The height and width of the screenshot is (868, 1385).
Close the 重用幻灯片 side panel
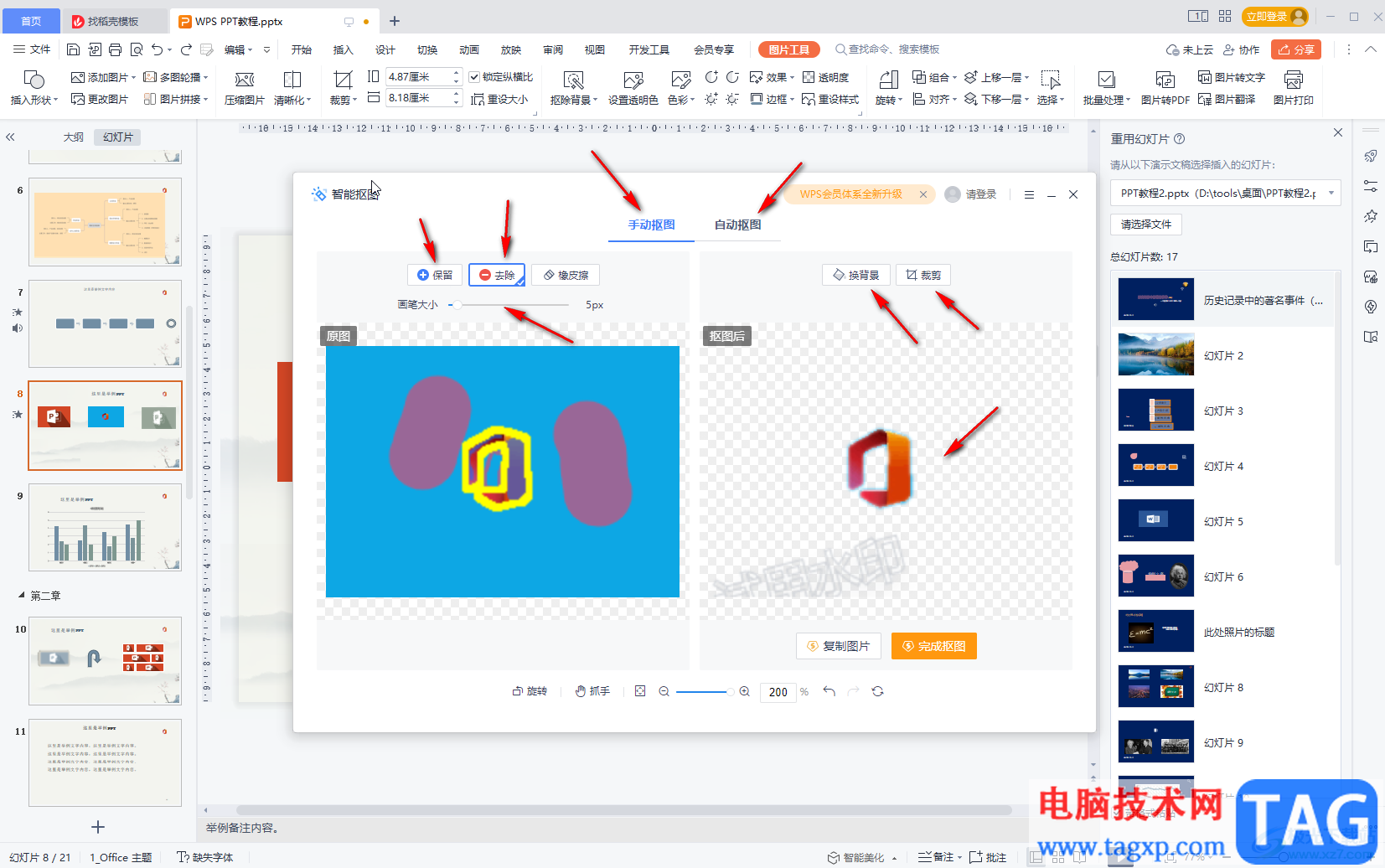tap(1337, 132)
